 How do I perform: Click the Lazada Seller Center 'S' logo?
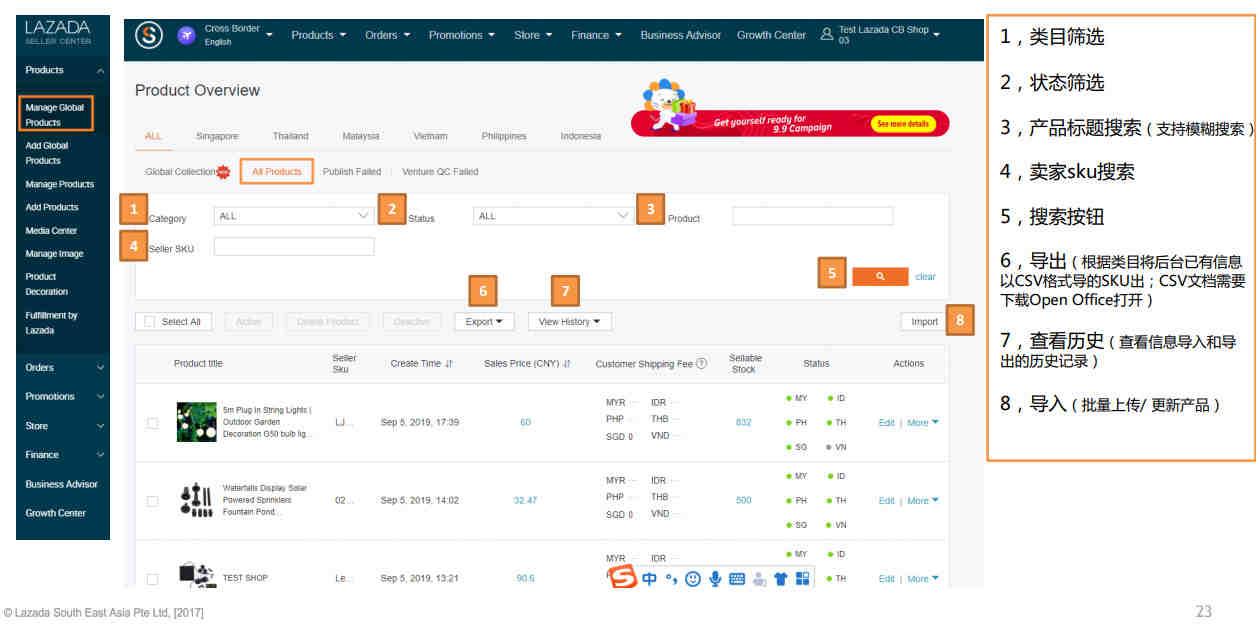coord(149,35)
